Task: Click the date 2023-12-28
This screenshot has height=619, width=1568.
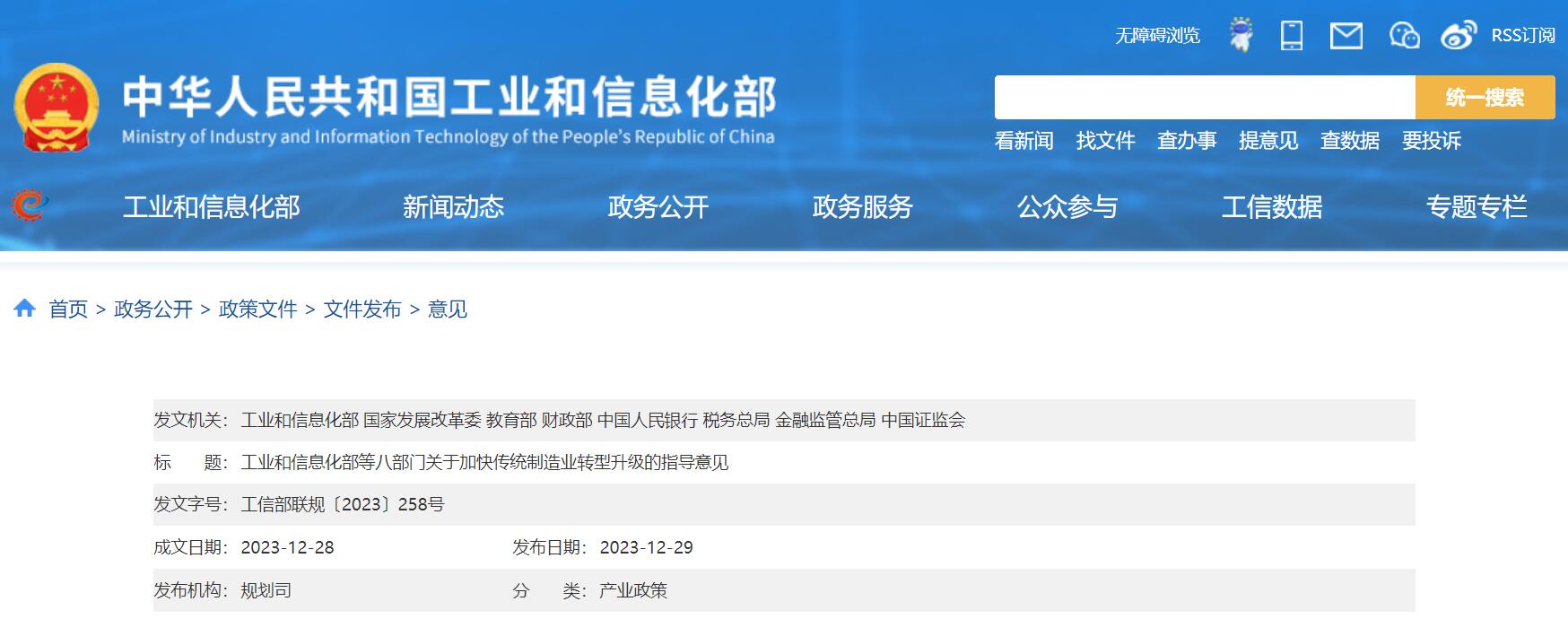Action: [287, 547]
